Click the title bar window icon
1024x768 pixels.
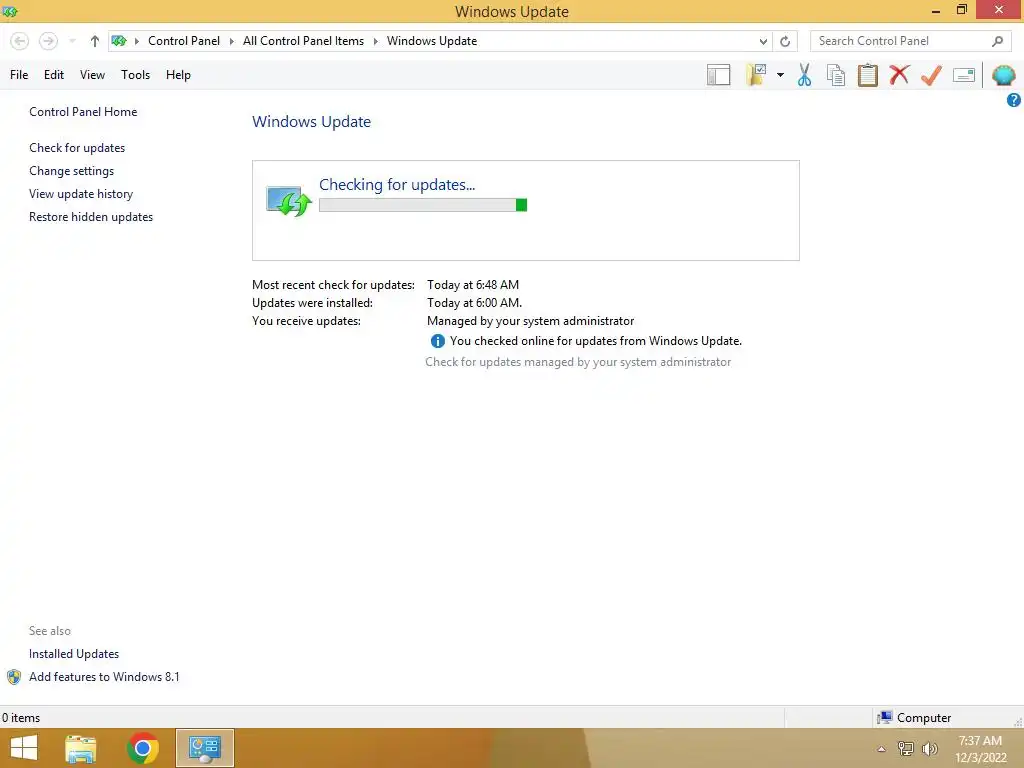pos(10,11)
